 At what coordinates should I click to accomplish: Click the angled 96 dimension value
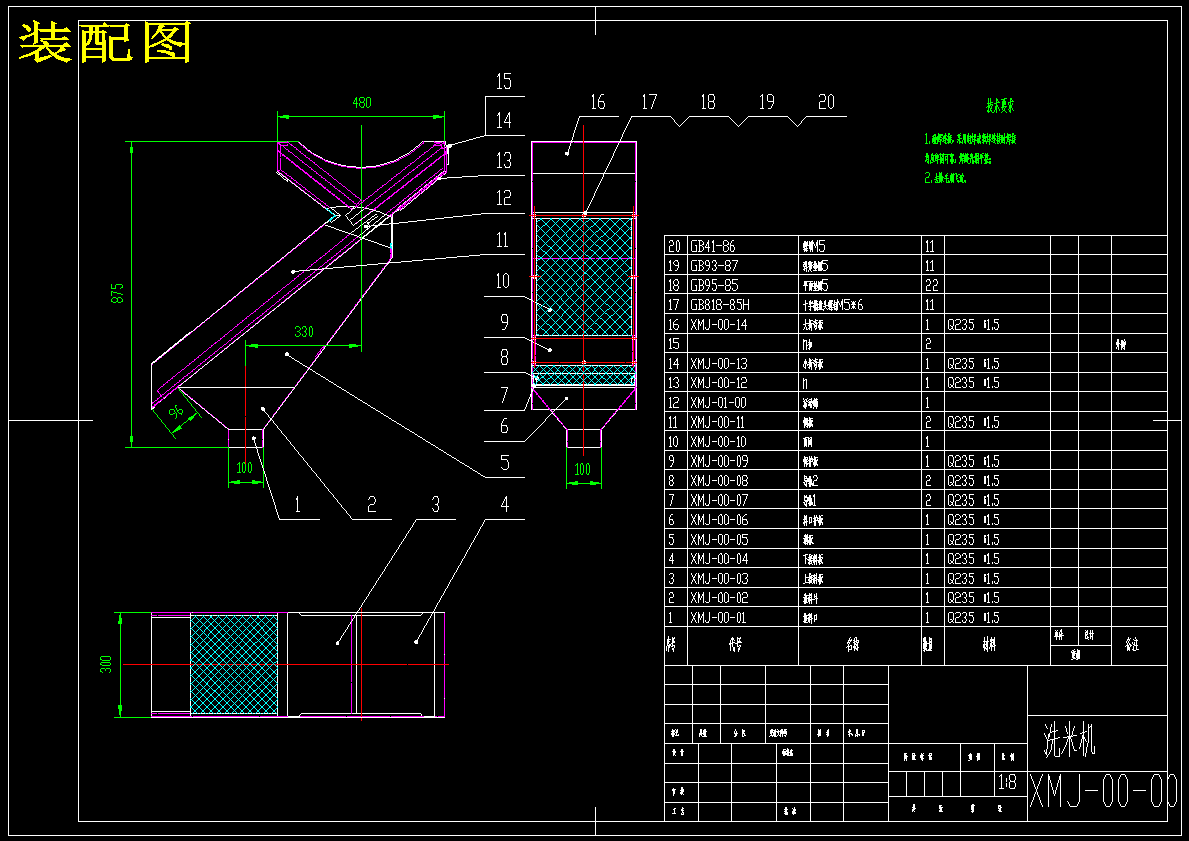click(176, 412)
